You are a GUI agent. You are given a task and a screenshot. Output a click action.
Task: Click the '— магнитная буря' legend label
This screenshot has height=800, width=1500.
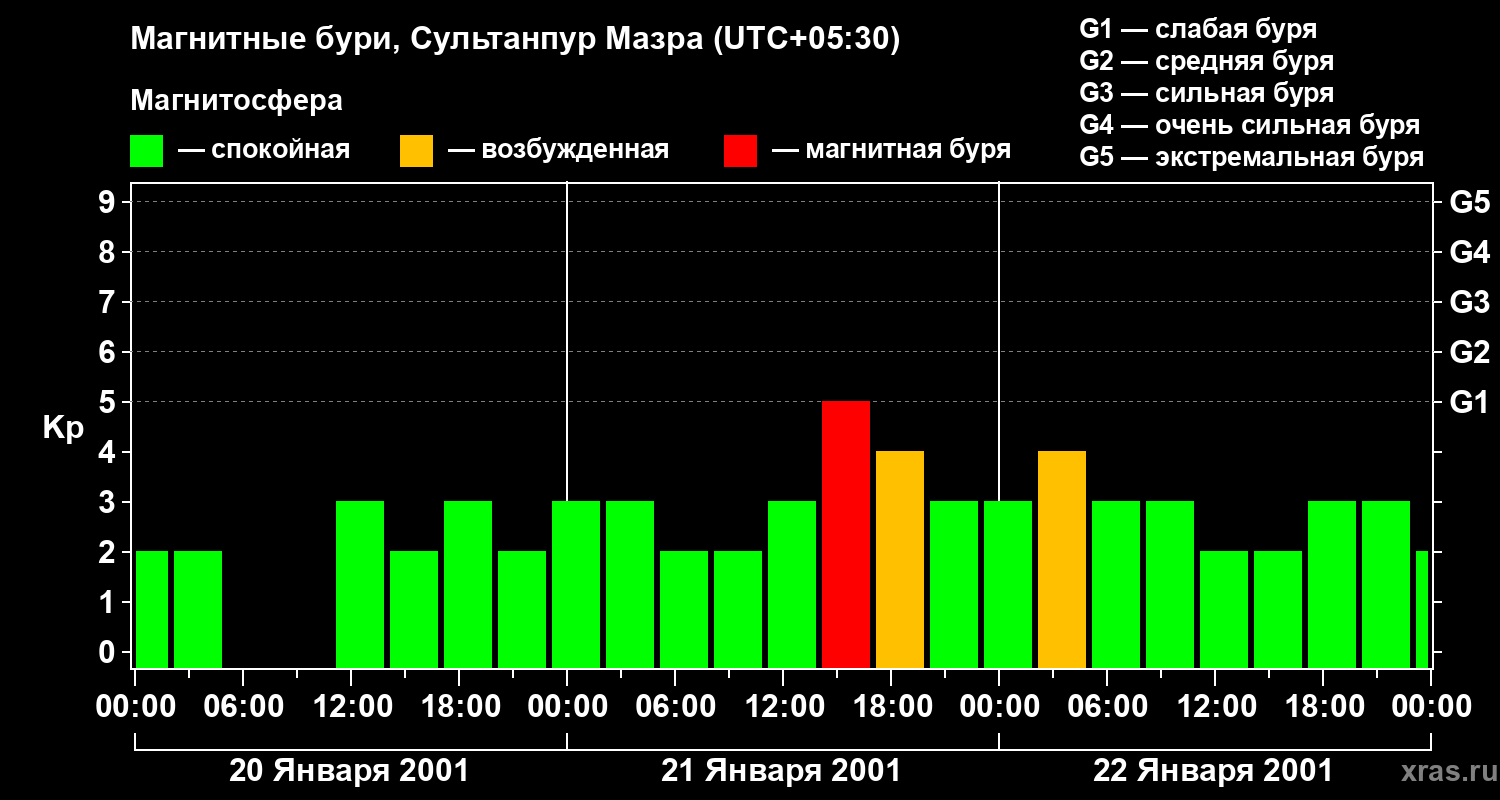(891, 151)
